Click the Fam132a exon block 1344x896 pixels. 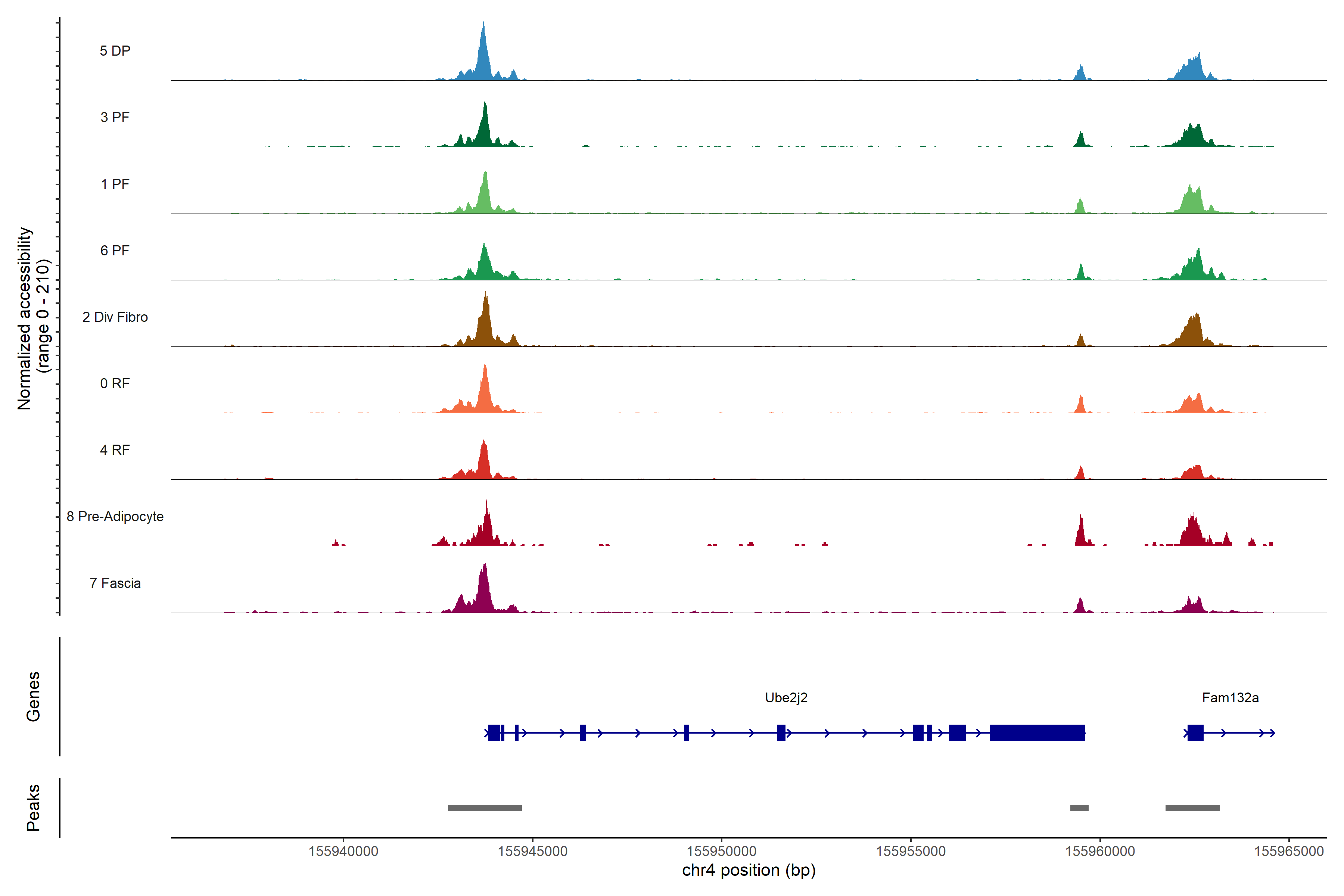(1195, 732)
